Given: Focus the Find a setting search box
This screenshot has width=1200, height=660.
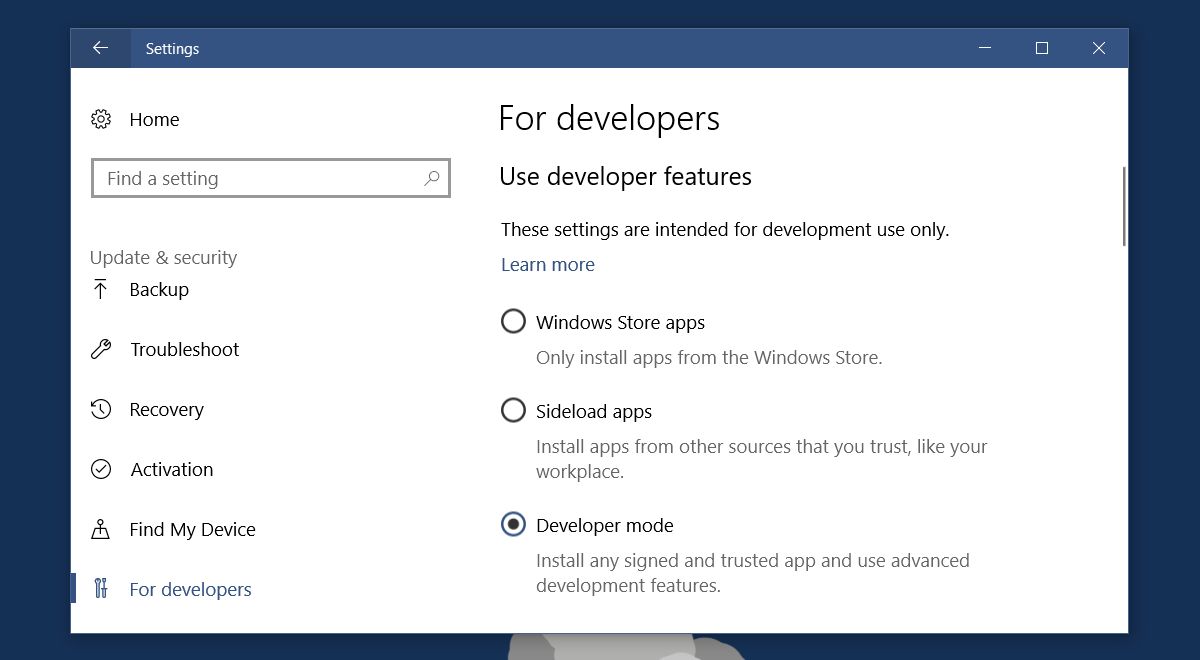Looking at the screenshot, I should (270, 178).
